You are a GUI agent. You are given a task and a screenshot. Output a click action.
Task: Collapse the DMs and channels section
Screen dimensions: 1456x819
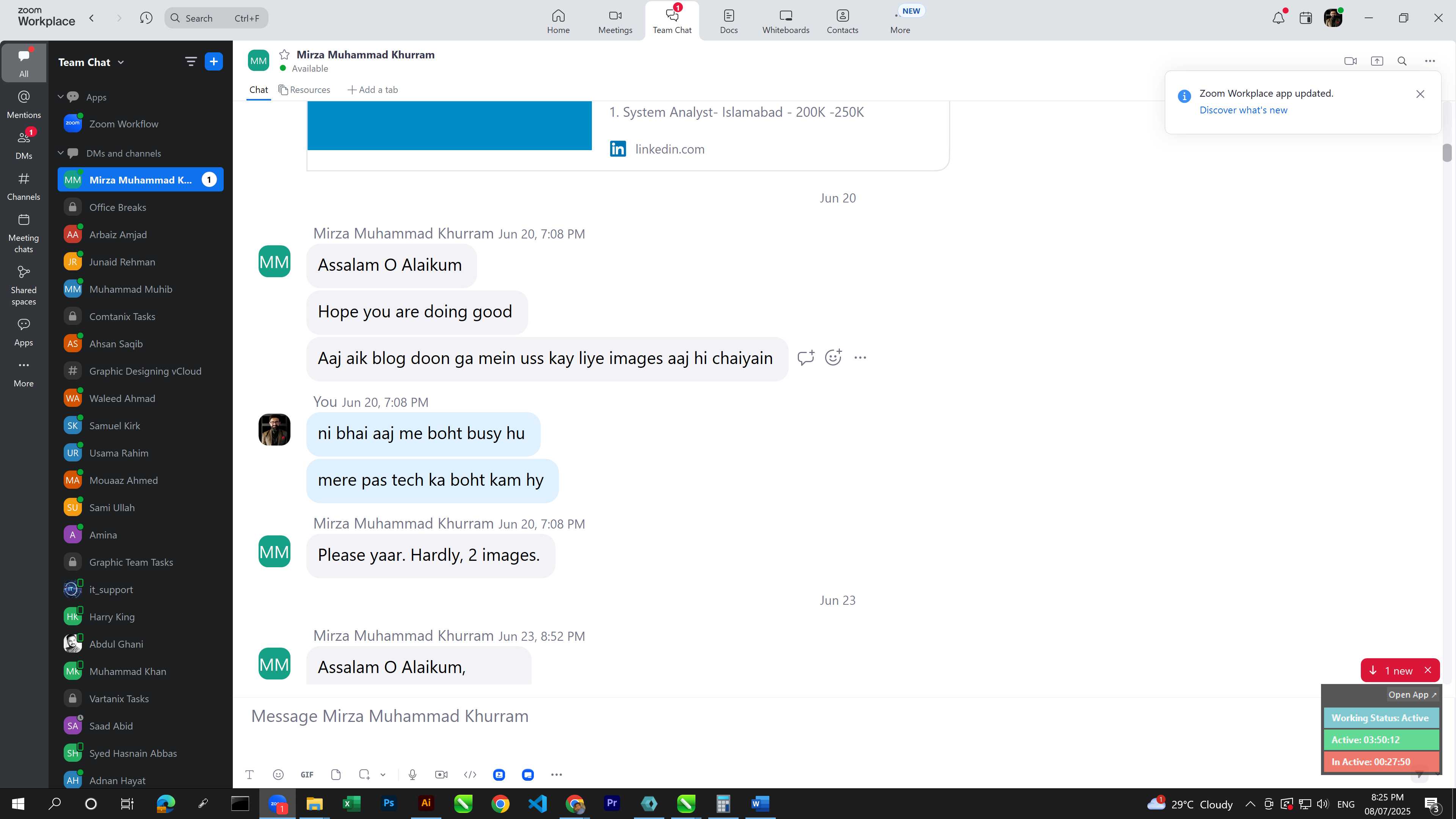pyautogui.click(x=61, y=153)
